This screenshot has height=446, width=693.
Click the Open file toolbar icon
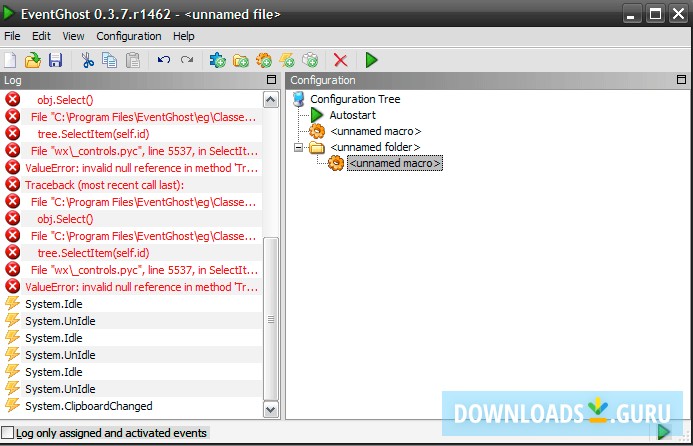click(33, 60)
